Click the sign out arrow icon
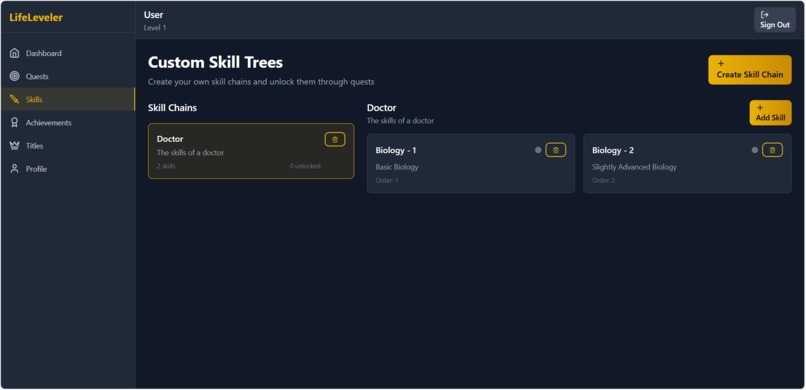Screen dimensions: 806x390 [764, 15]
